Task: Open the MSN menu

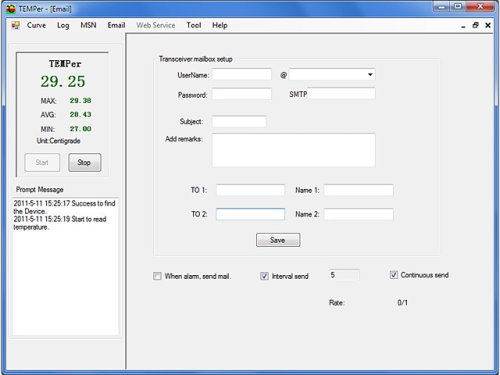Action: pyautogui.click(x=88, y=25)
